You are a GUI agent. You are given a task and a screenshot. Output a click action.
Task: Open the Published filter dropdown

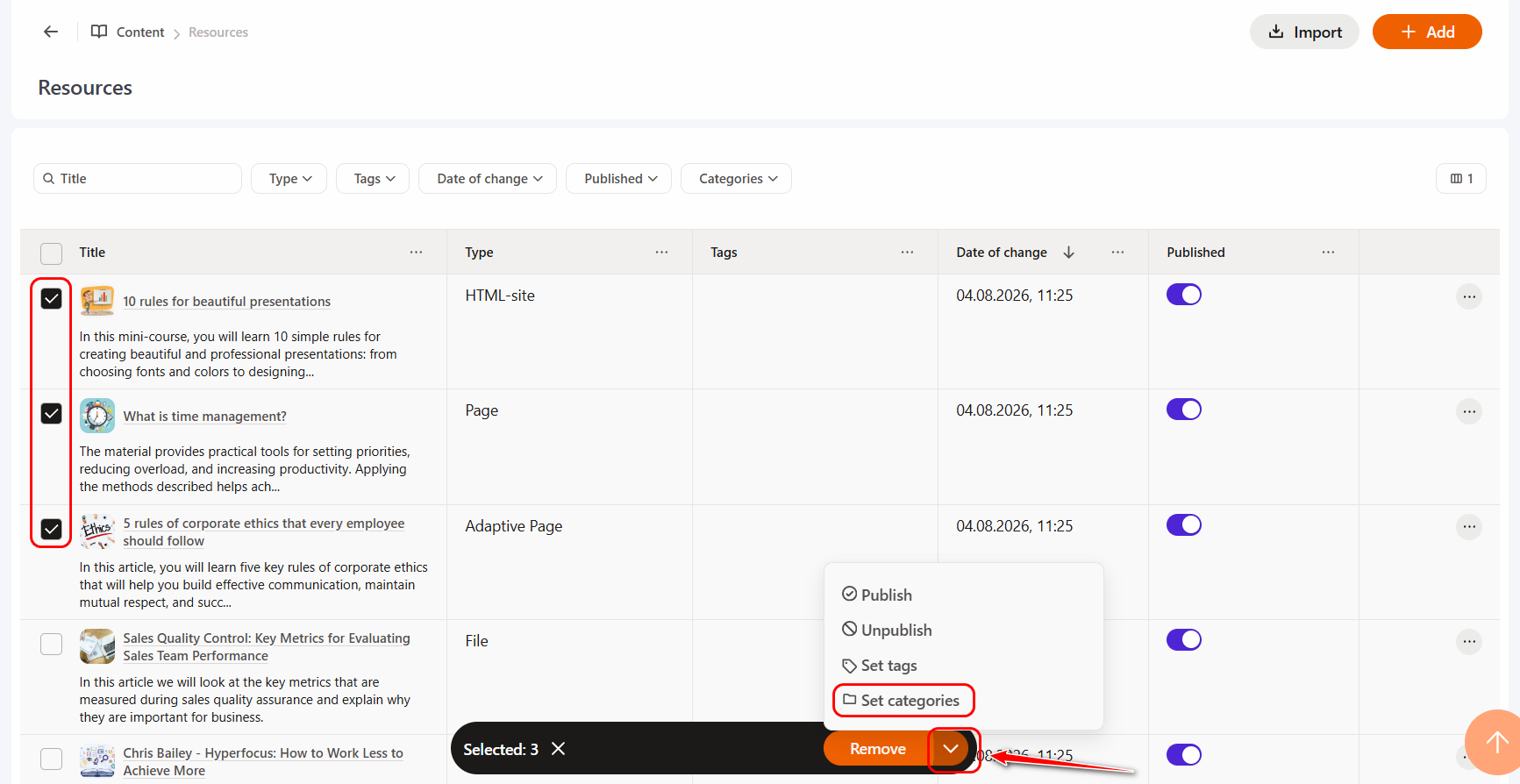(x=619, y=178)
